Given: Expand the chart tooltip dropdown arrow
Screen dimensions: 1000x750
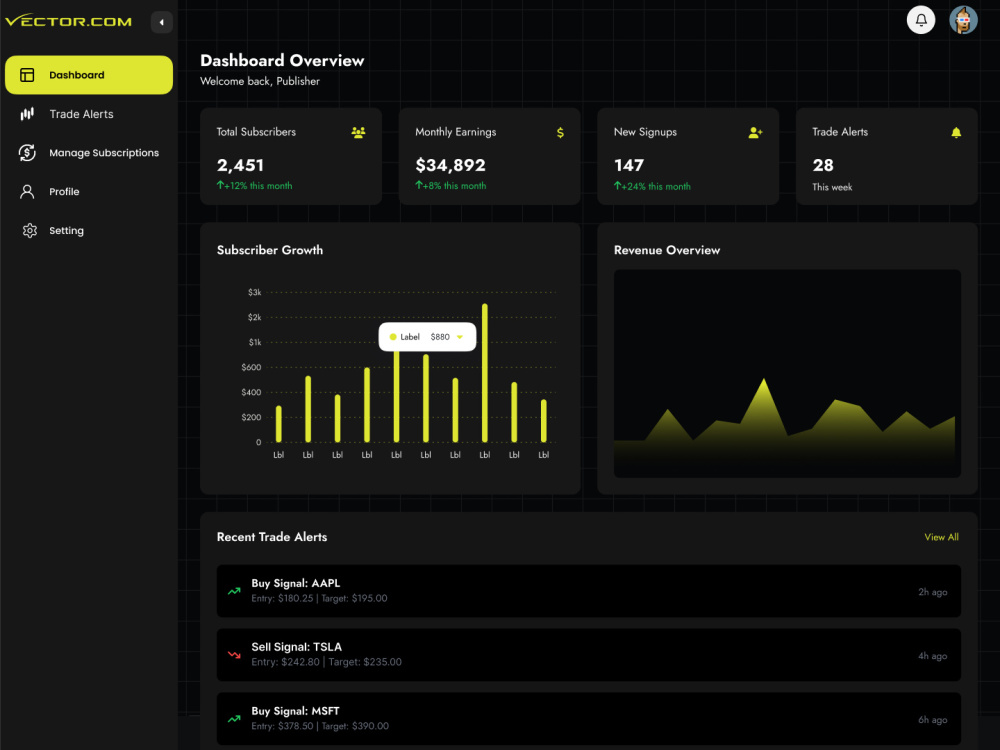Looking at the screenshot, I should point(460,337).
